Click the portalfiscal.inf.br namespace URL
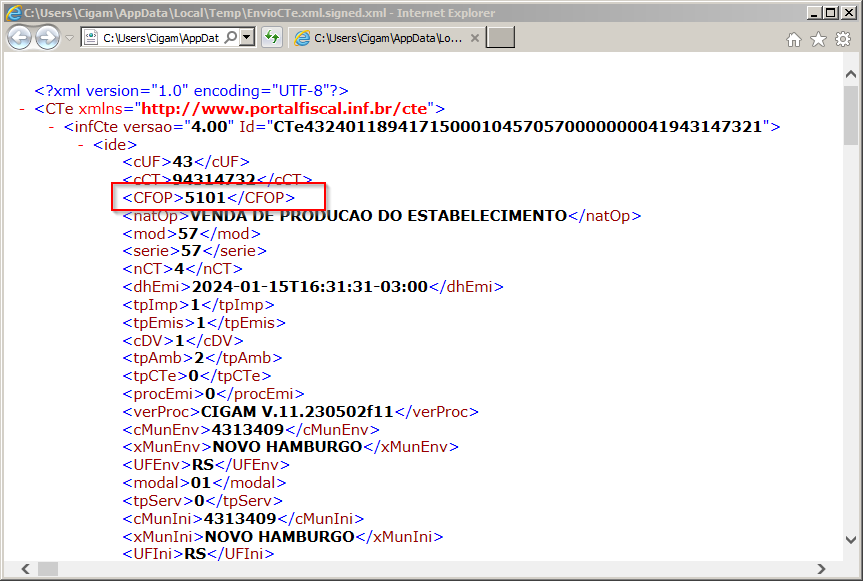 pyautogui.click(x=284, y=108)
